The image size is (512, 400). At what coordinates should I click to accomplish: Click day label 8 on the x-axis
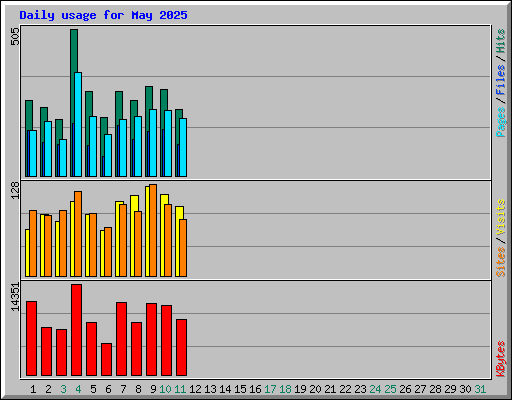click(138, 389)
